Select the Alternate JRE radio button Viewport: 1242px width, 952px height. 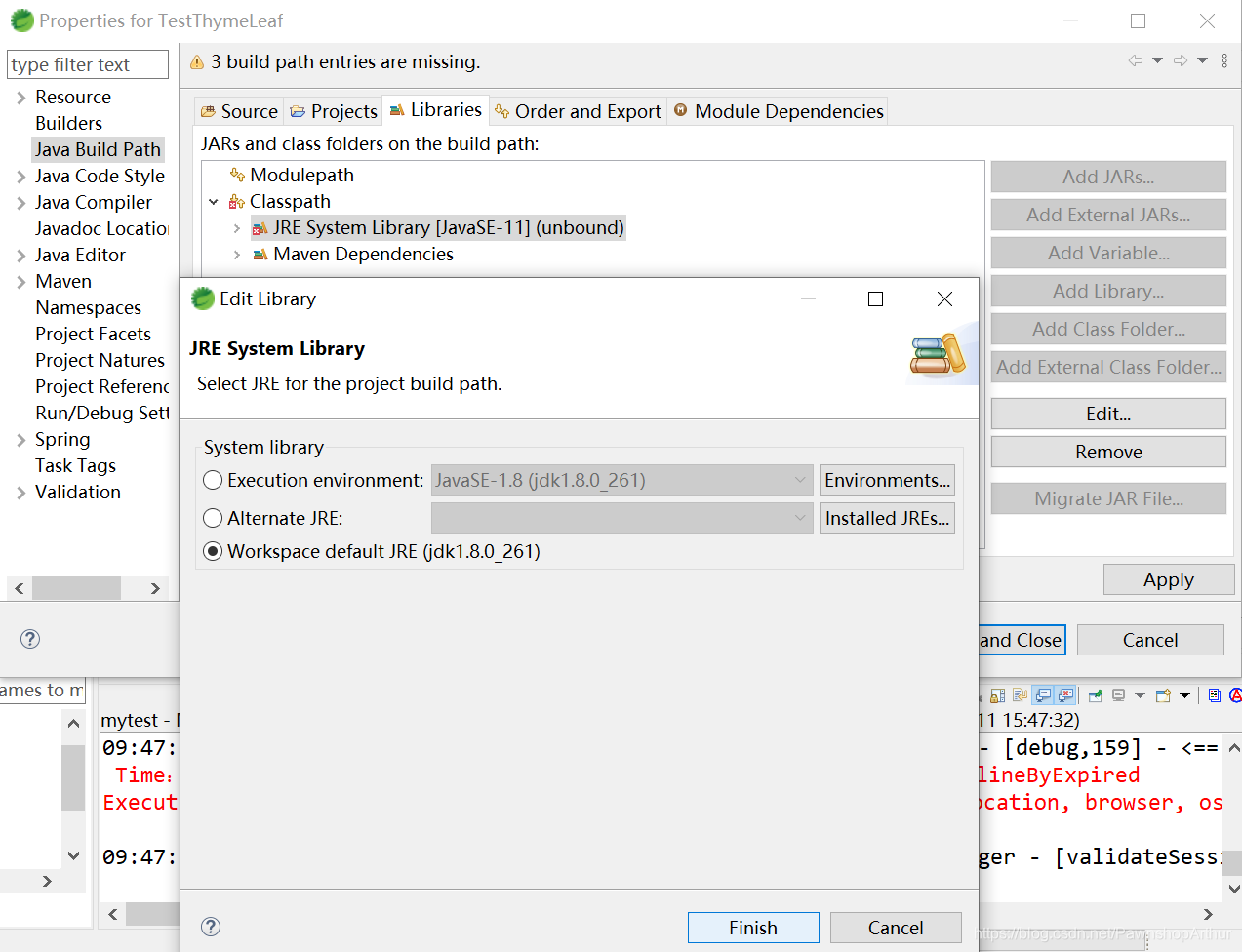tap(212, 518)
